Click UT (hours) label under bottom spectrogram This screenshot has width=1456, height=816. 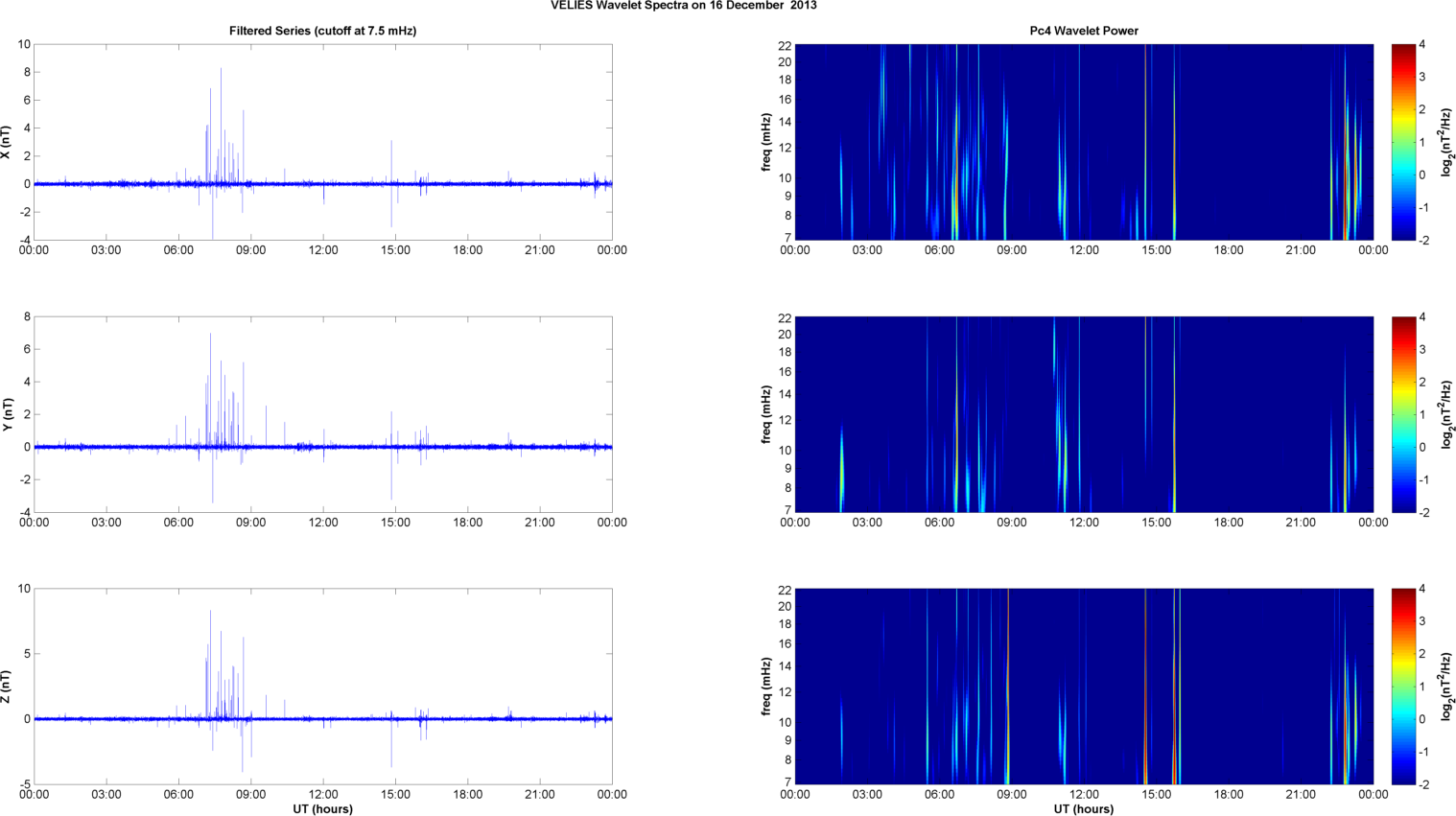coord(1084,809)
